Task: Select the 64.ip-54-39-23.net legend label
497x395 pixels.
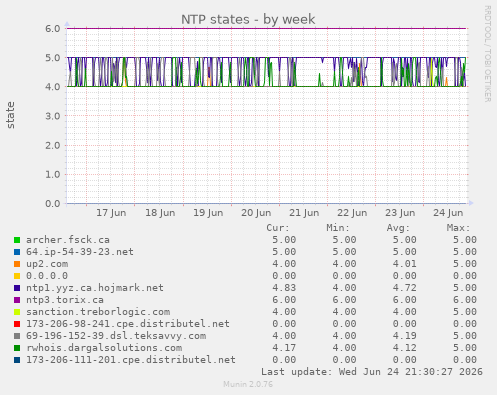Action: click(80, 252)
